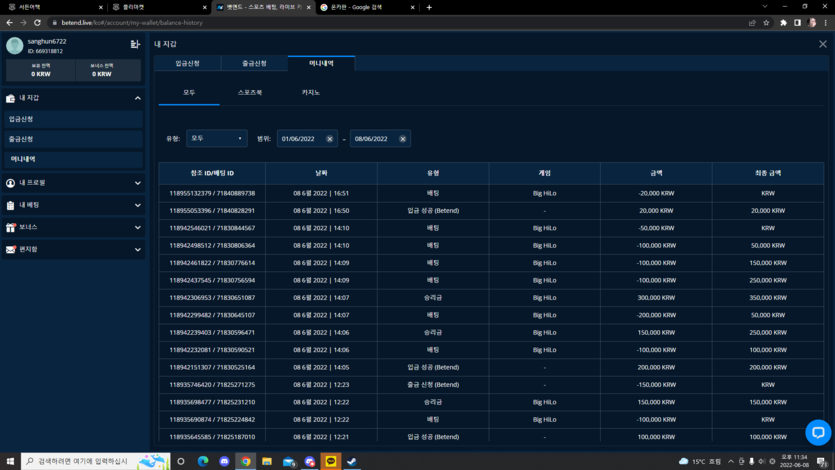The width and height of the screenshot is (835, 470).
Task: Close the 내 지갑 panel
Action: point(823,44)
